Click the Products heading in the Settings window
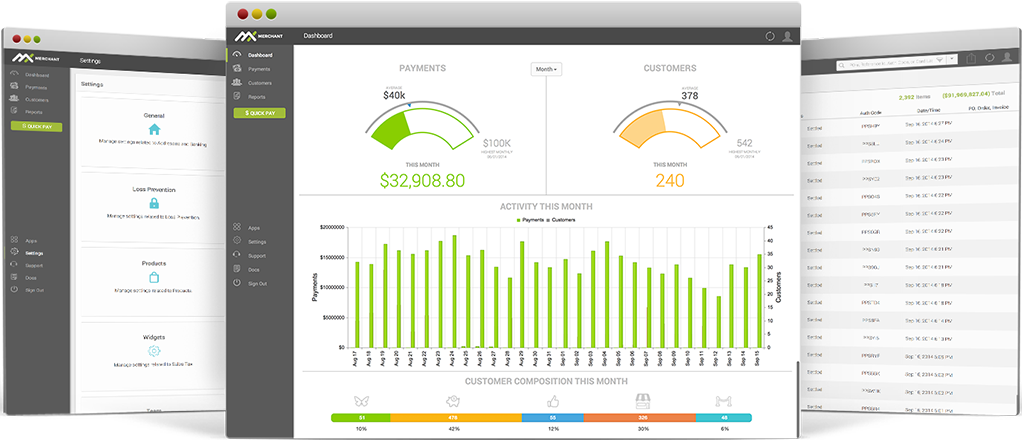Viewport: 1022px width, 440px height. [x=154, y=263]
